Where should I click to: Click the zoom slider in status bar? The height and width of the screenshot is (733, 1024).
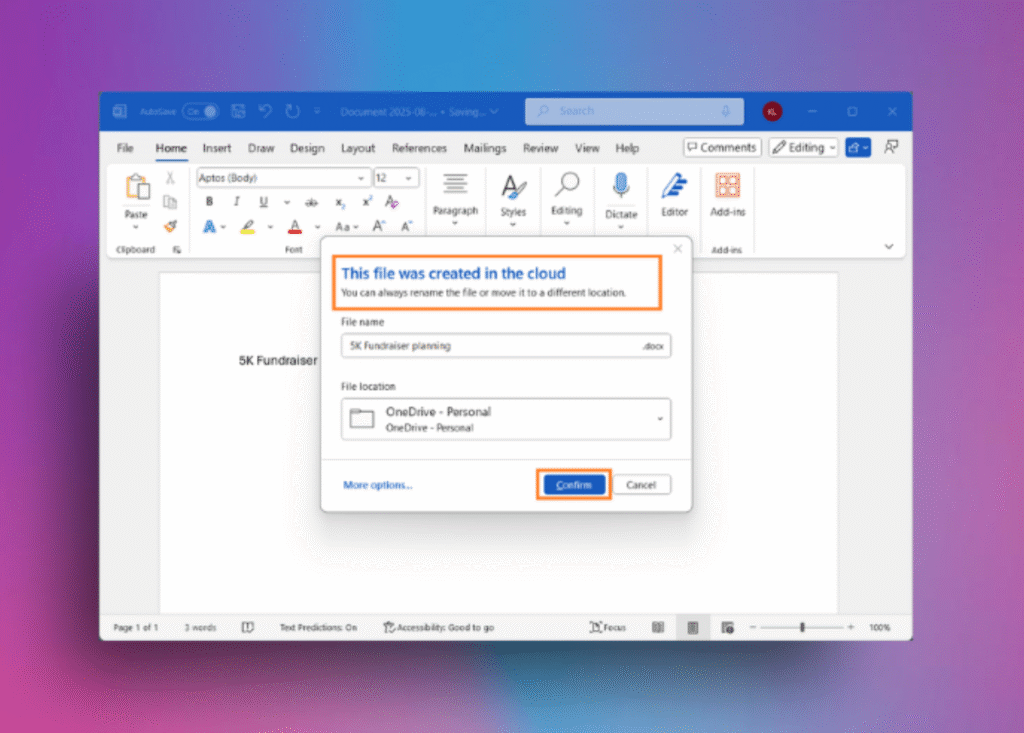802,627
